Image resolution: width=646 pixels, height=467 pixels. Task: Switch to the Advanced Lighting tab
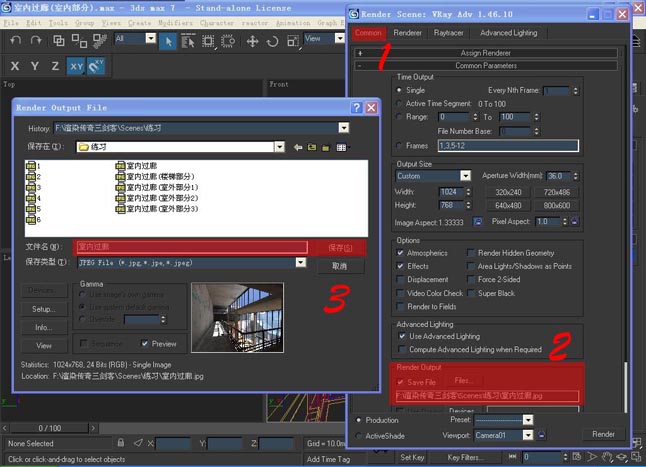coord(508,33)
